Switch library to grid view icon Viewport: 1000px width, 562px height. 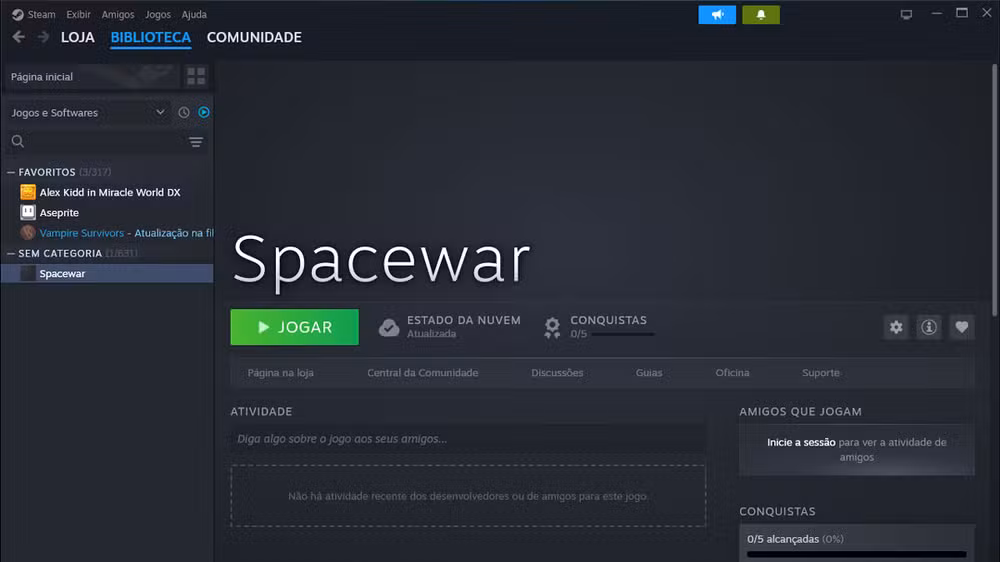coord(196,77)
